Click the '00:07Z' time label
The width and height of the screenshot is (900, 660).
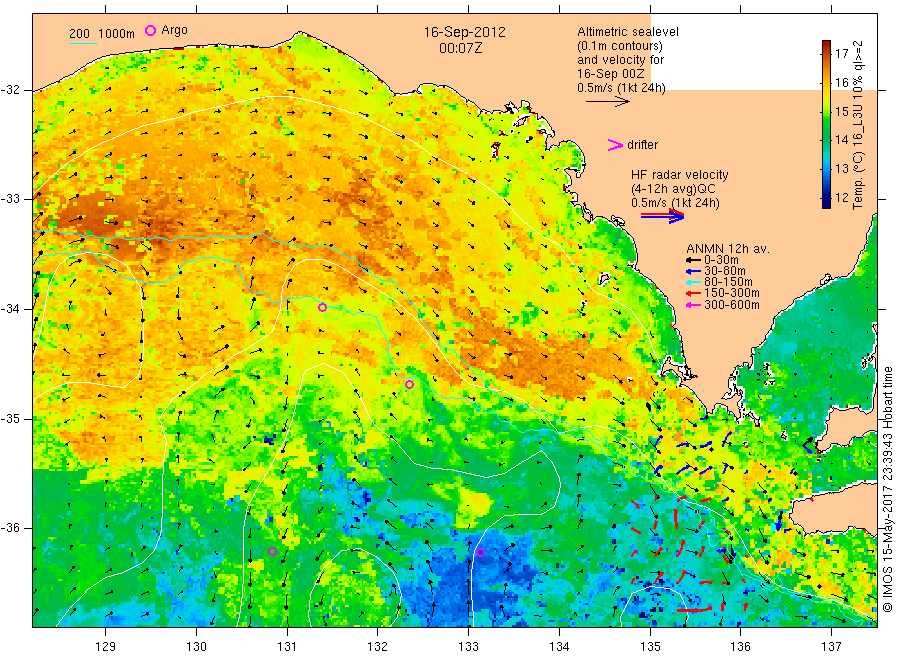pos(460,48)
